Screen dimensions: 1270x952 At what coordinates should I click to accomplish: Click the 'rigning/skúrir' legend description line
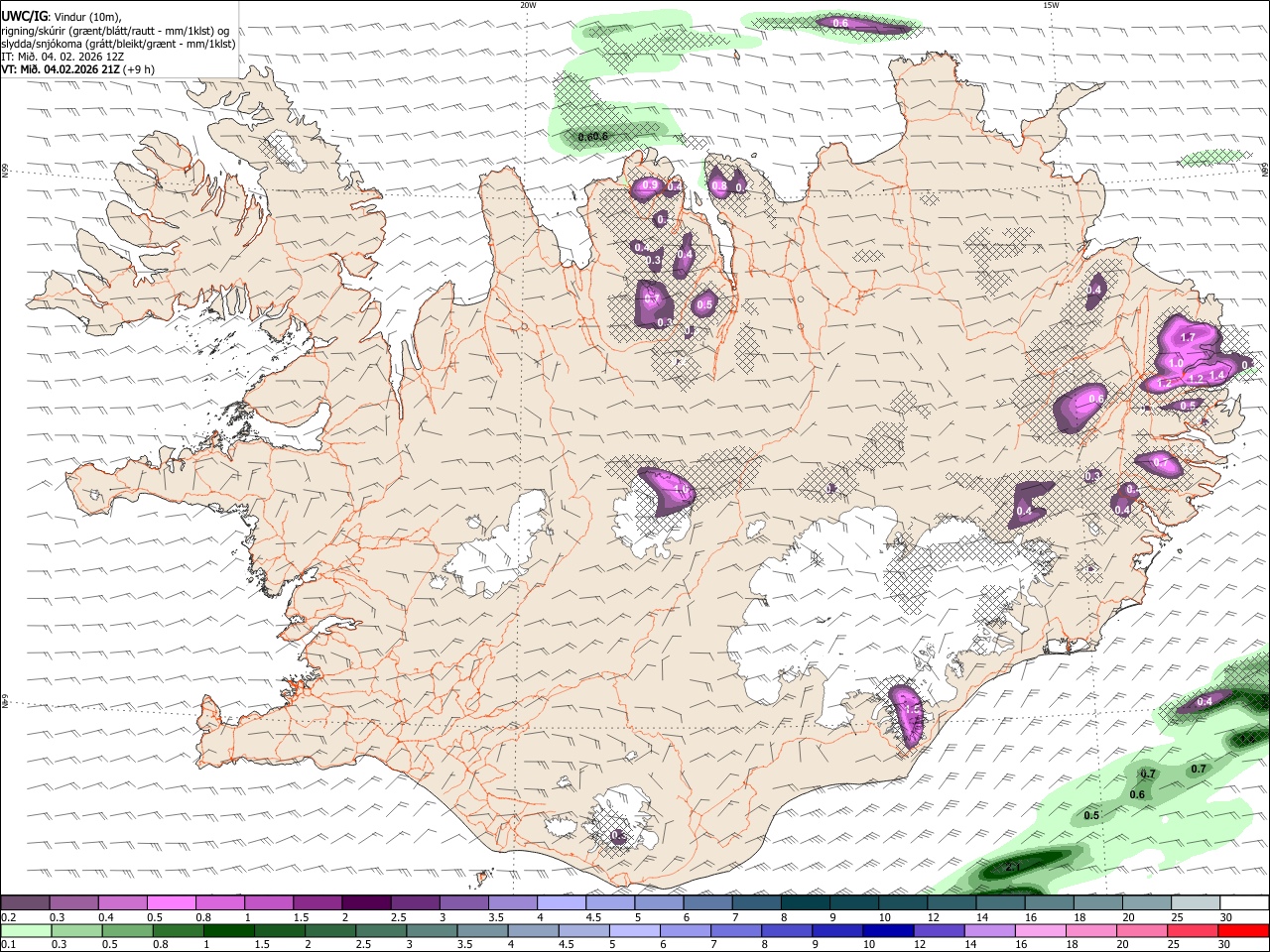tap(115, 30)
